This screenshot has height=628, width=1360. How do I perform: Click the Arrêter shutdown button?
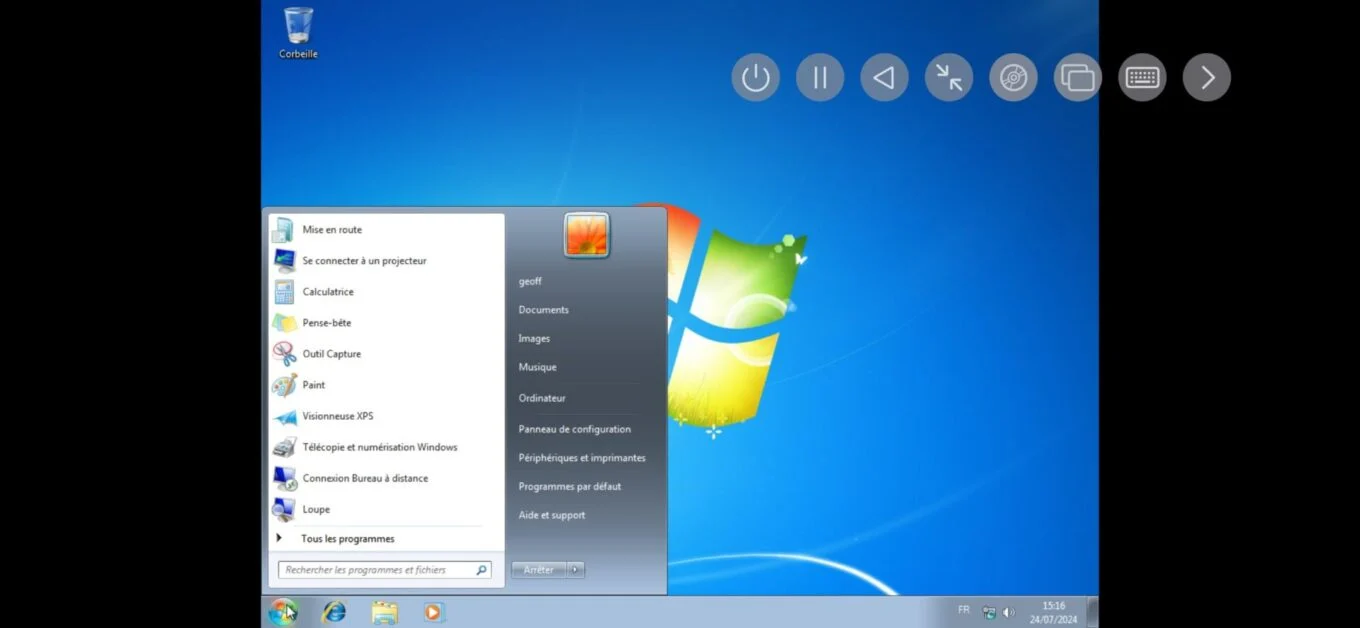click(x=539, y=570)
